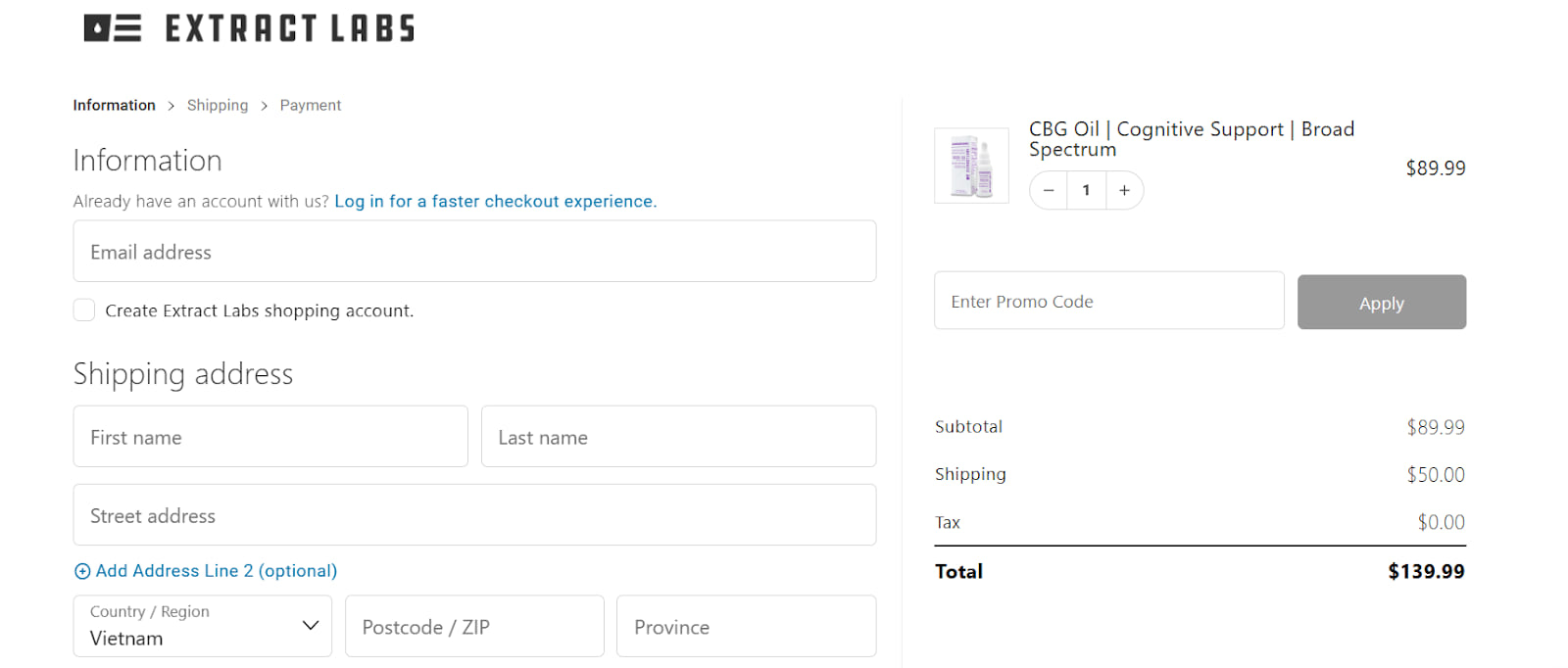Click the Vietnam dropdown chevron arrow
Image resolution: width=1568 pixels, height=668 pixels.
(311, 625)
